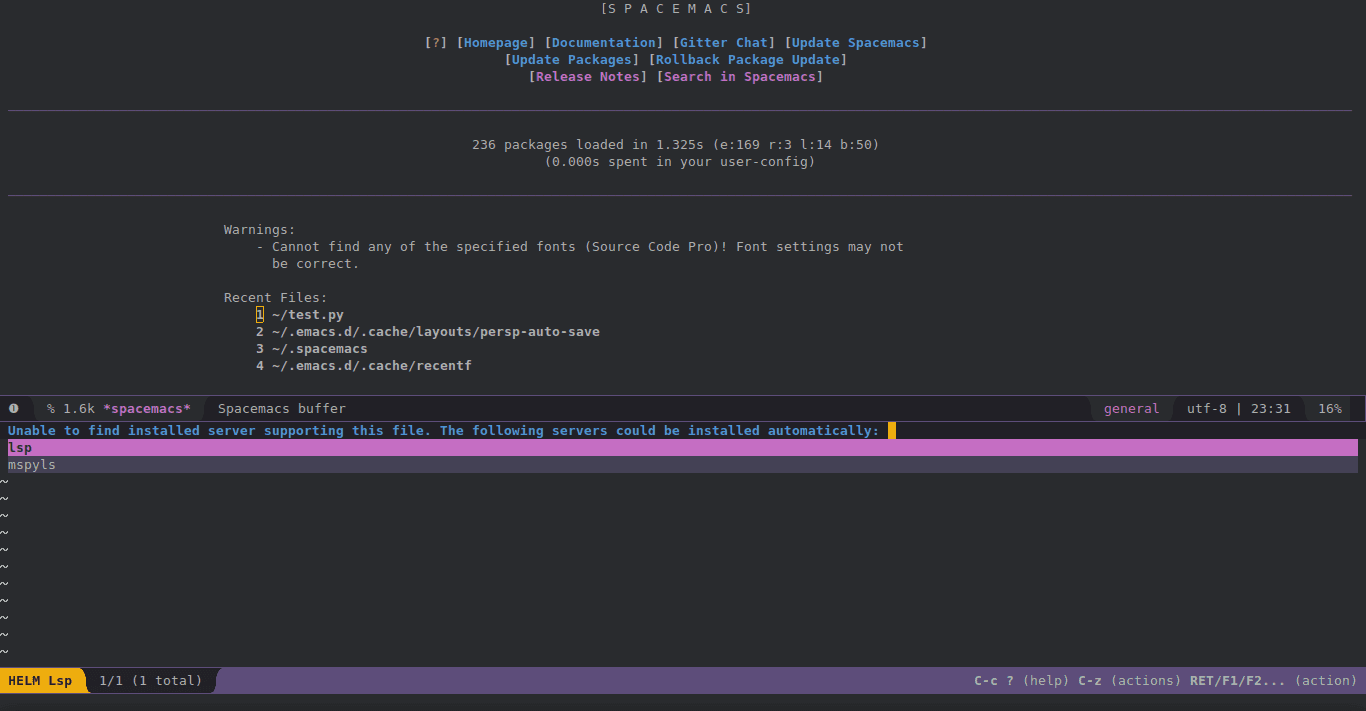
Task: Open Release Notes
Action: click(588, 77)
